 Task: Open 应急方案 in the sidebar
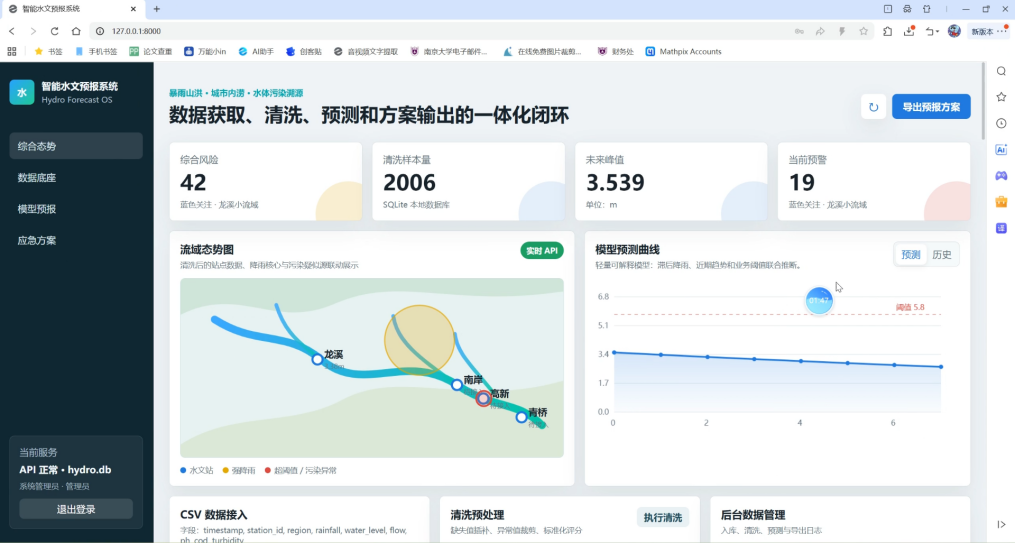pyautogui.click(x=76, y=240)
